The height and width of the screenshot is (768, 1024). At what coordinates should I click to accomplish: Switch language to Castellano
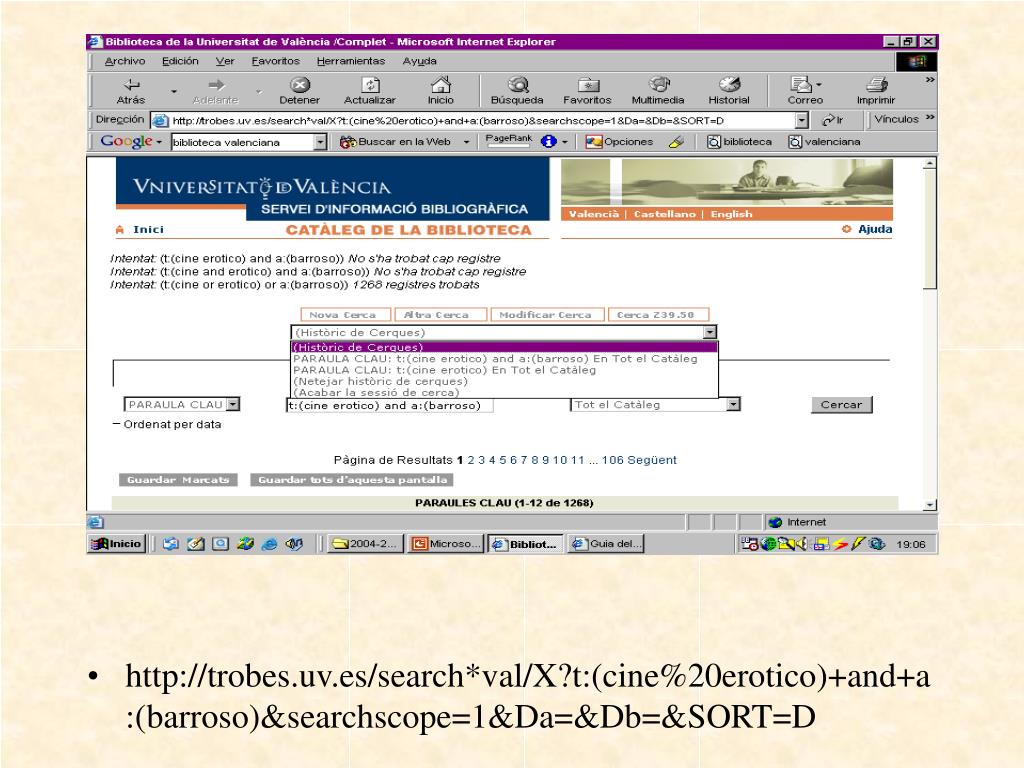664,214
